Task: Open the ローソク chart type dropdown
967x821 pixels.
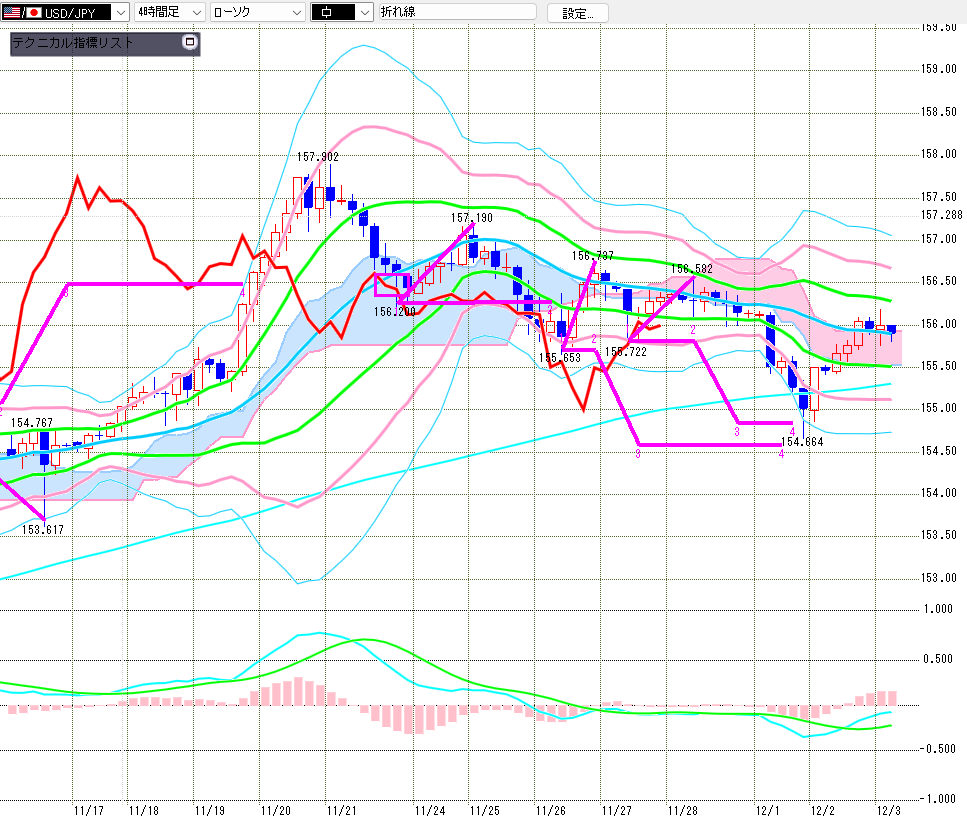Action: pyautogui.click(x=296, y=13)
